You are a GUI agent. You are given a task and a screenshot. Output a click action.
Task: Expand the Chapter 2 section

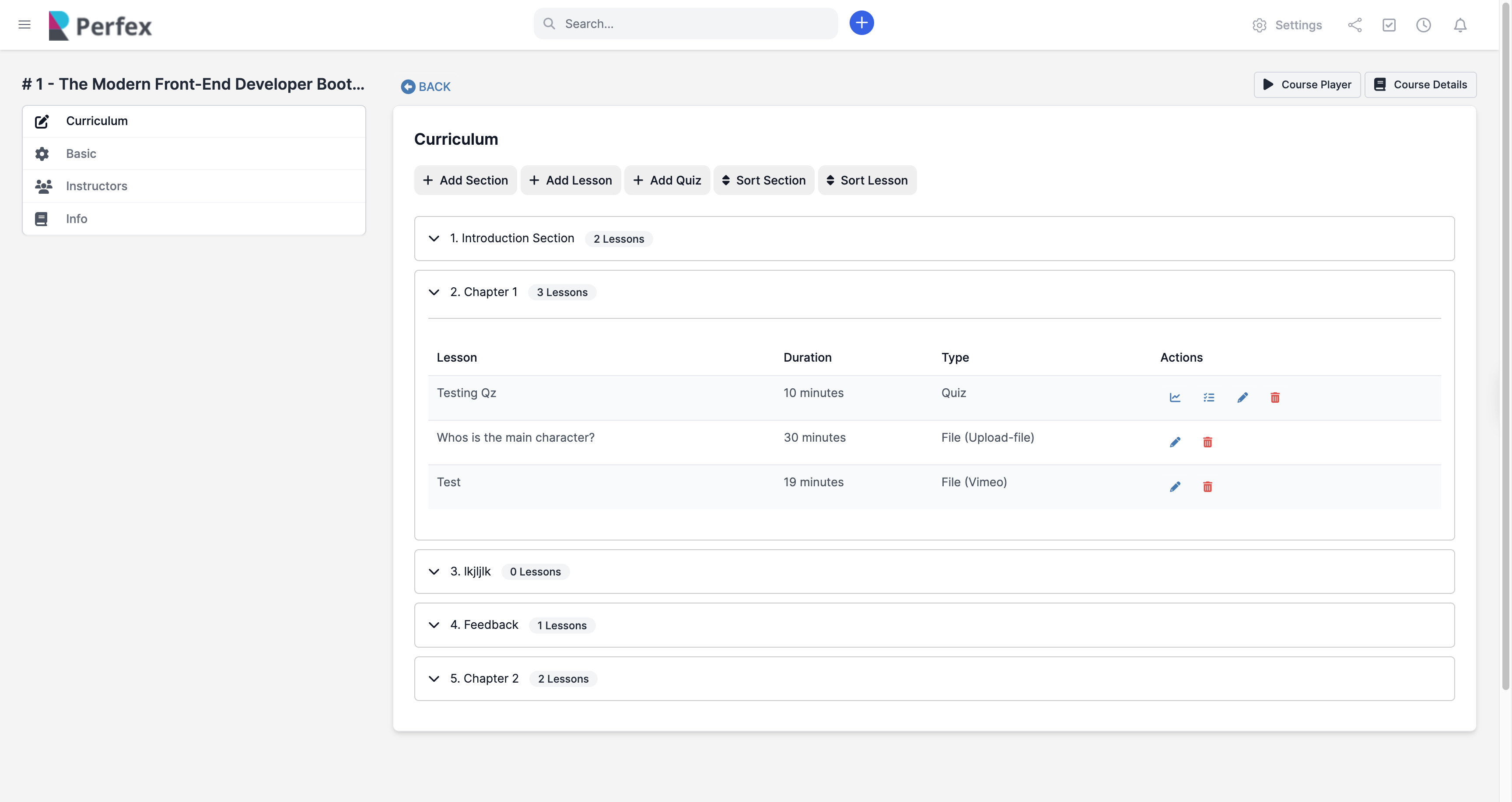pyautogui.click(x=434, y=678)
